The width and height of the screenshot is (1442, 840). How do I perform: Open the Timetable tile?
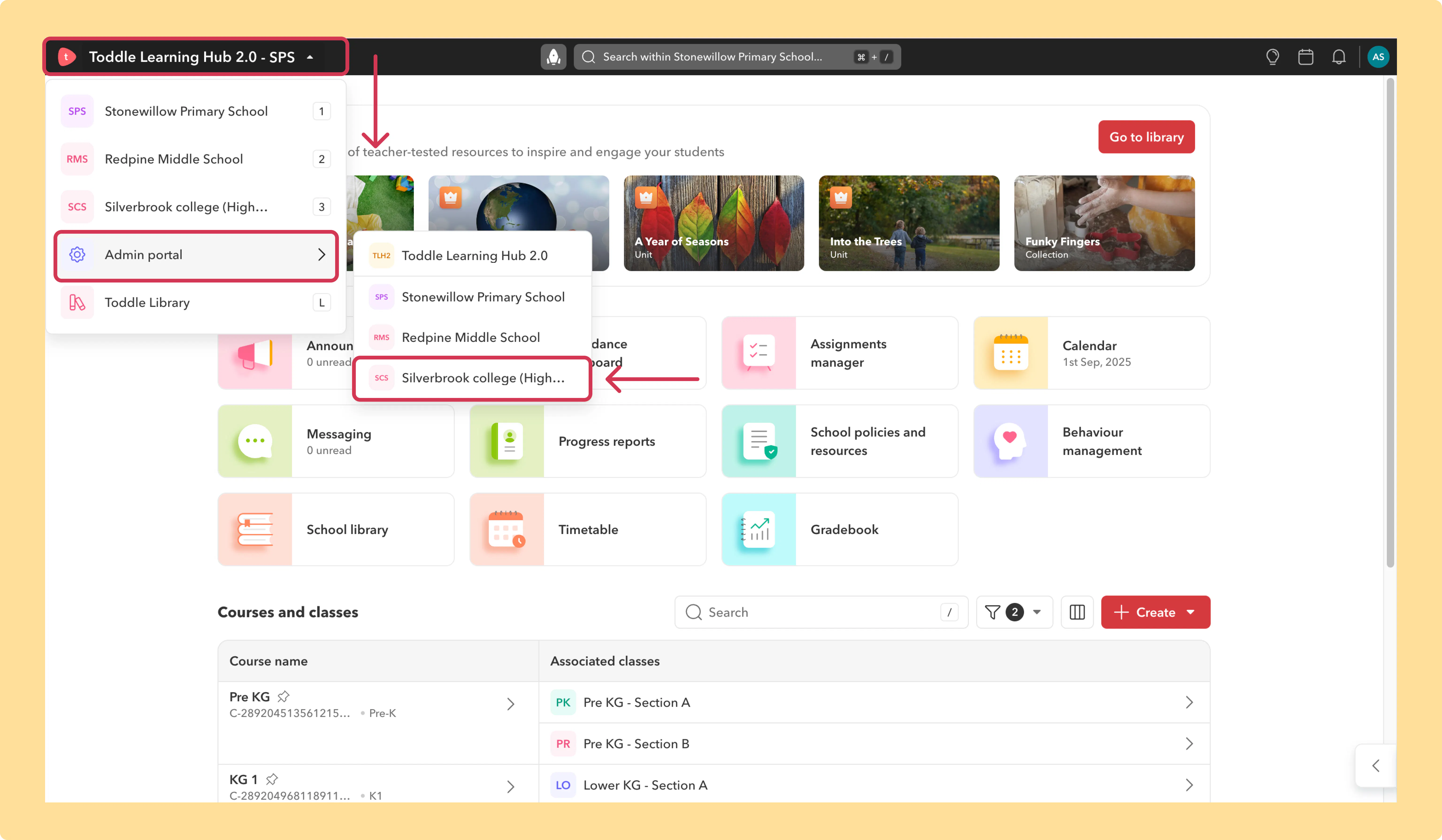[588, 529]
